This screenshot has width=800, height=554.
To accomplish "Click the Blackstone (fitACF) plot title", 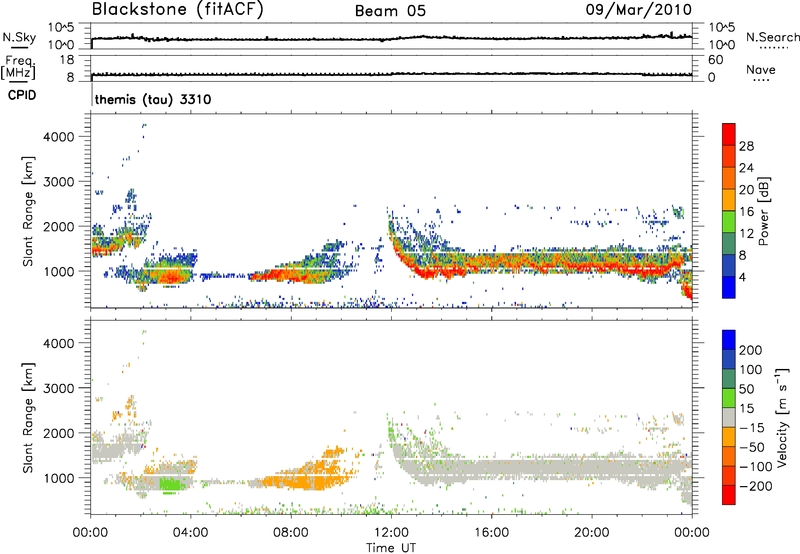I will click(x=177, y=9).
